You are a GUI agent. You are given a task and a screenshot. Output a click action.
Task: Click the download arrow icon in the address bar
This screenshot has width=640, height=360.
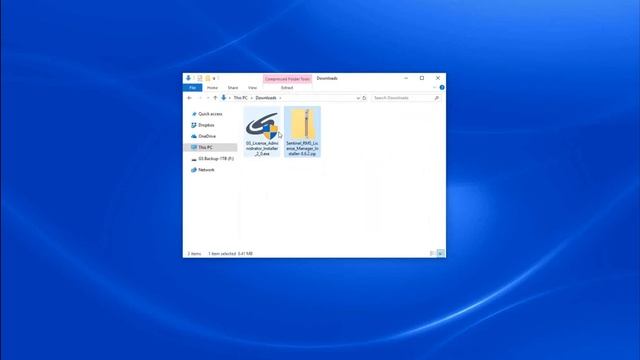[x=224, y=98]
